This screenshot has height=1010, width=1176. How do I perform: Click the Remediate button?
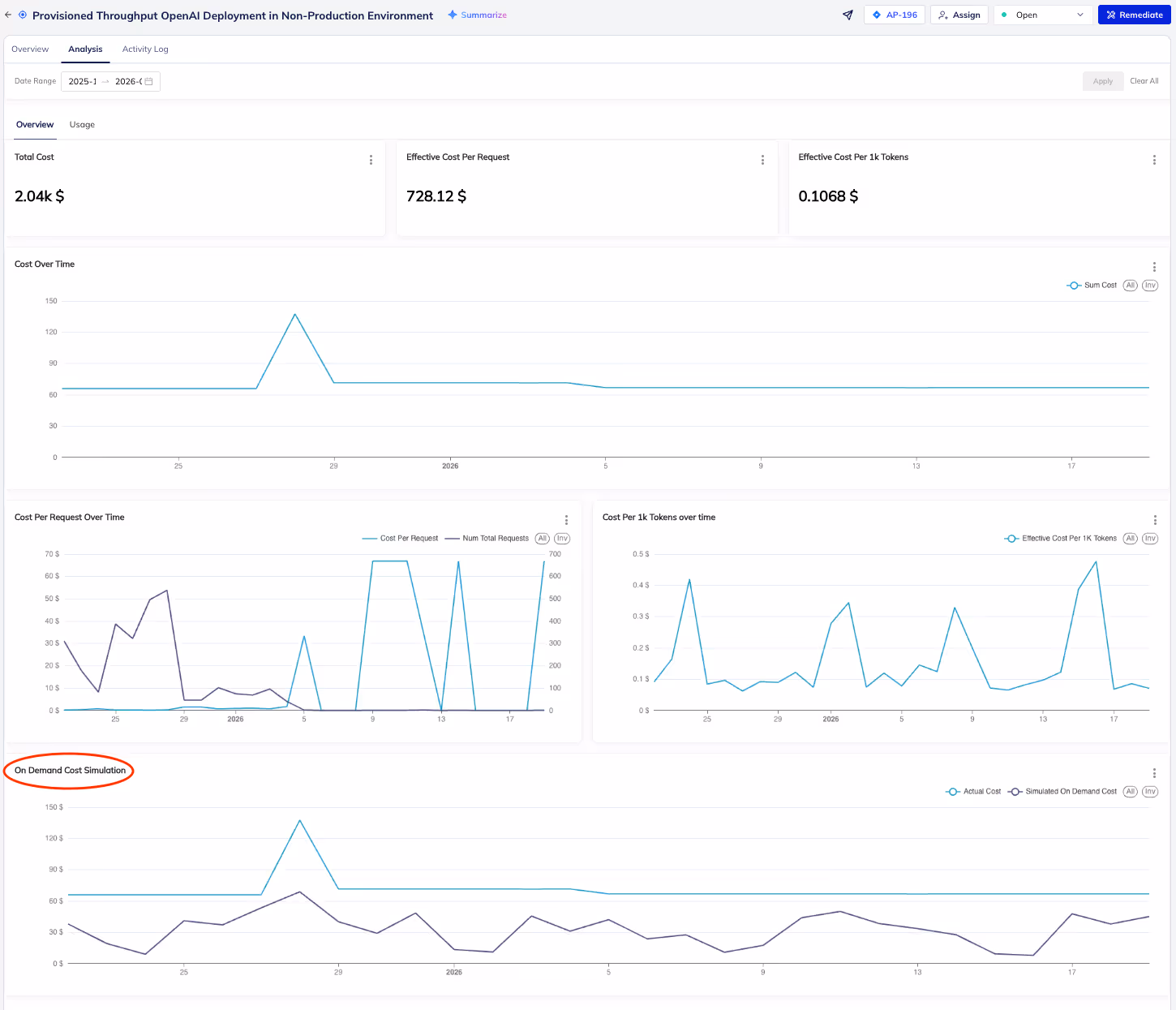tap(1134, 15)
